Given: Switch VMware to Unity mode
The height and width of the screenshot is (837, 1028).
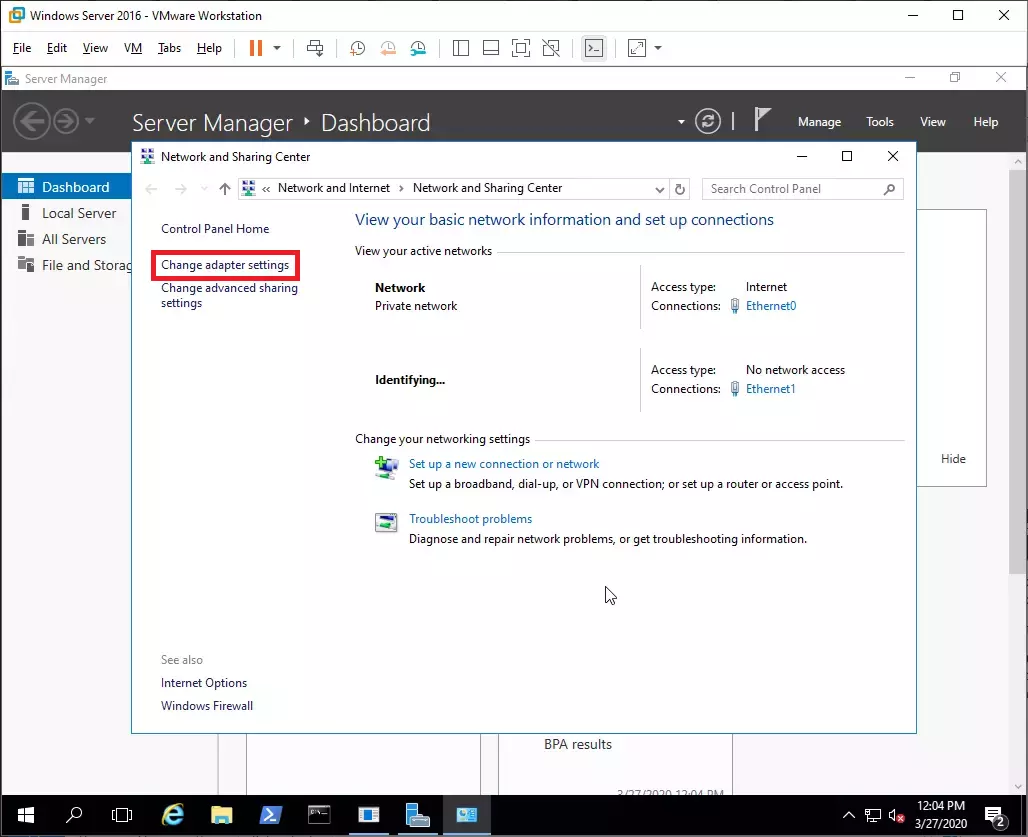Looking at the screenshot, I should 551,48.
